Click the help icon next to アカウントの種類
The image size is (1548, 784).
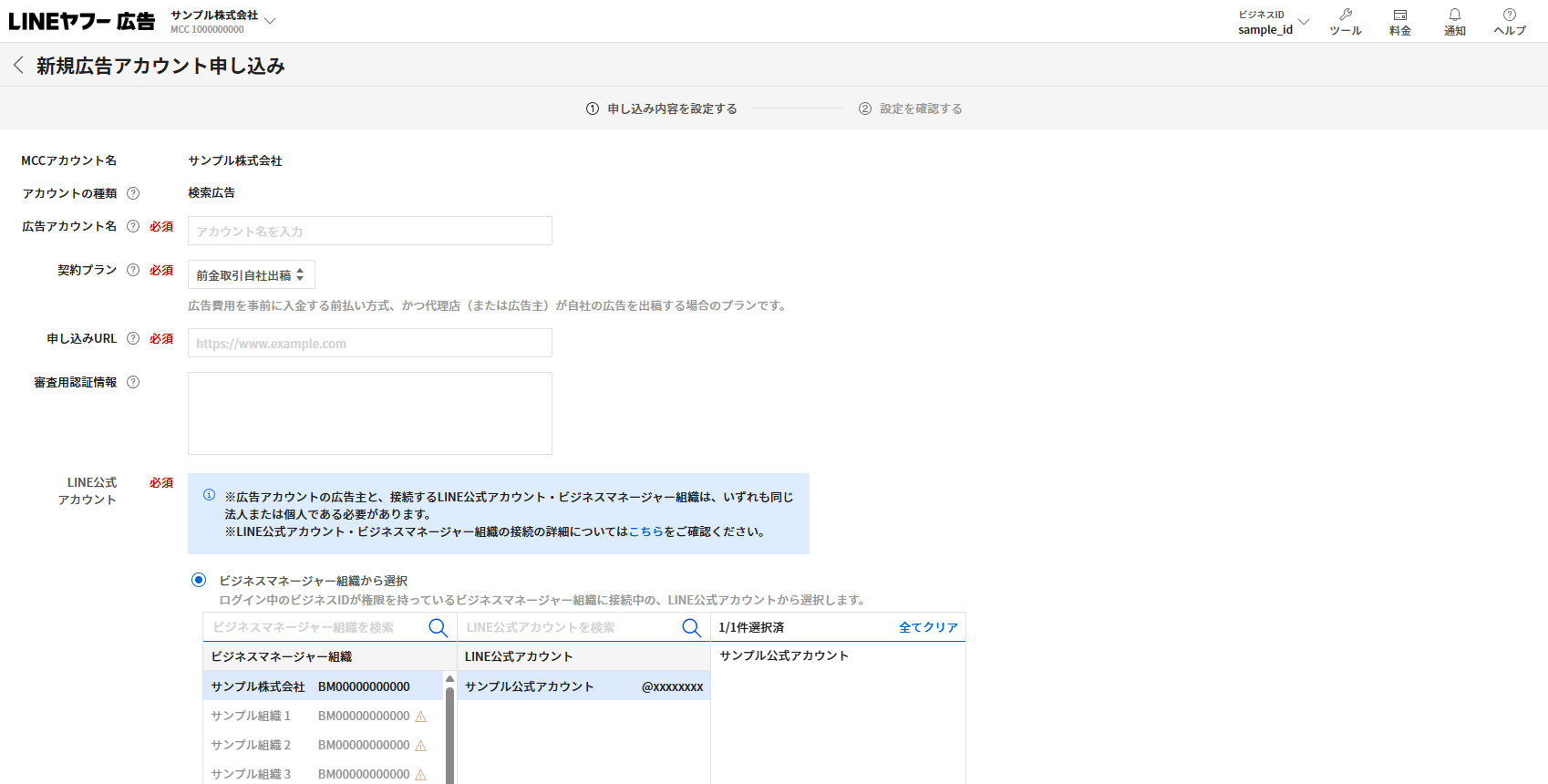(133, 193)
